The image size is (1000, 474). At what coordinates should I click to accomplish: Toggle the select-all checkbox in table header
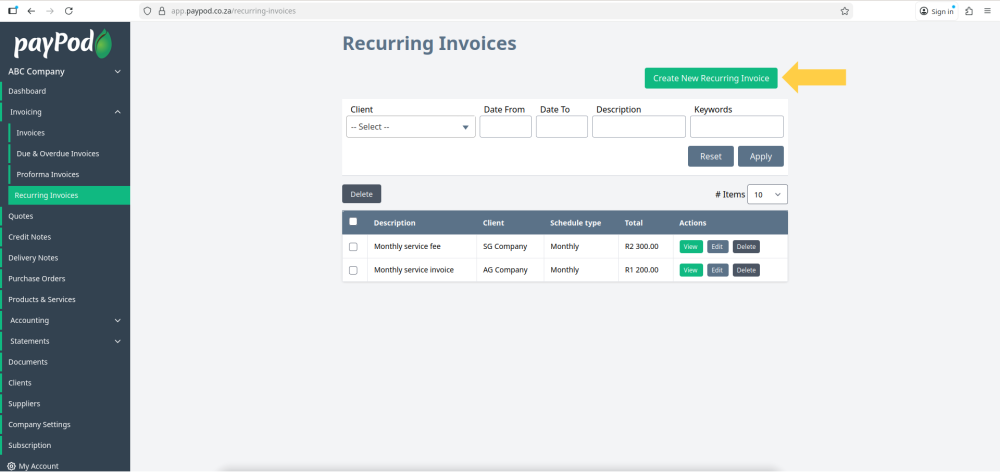(x=353, y=222)
